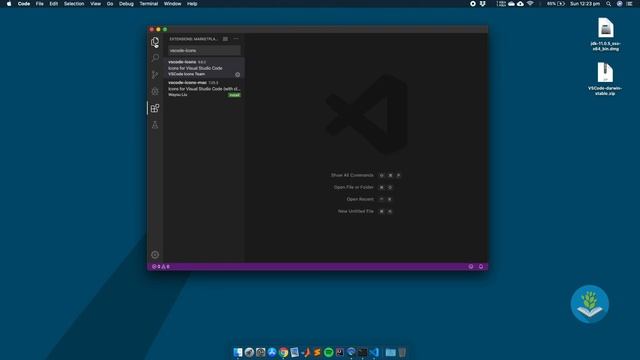Click errors and warnings status bar item
640x360 pixels.
tap(161, 267)
